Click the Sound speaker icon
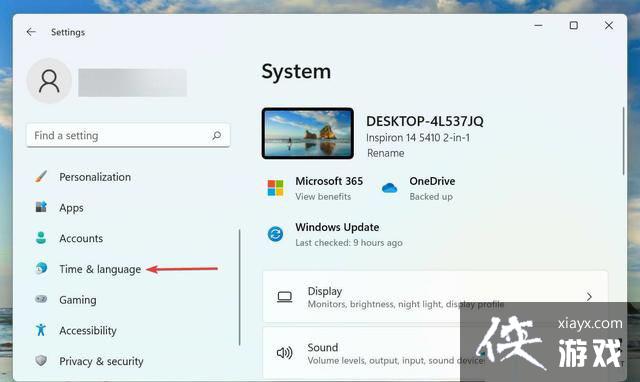640x382 pixels. click(x=284, y=353)
